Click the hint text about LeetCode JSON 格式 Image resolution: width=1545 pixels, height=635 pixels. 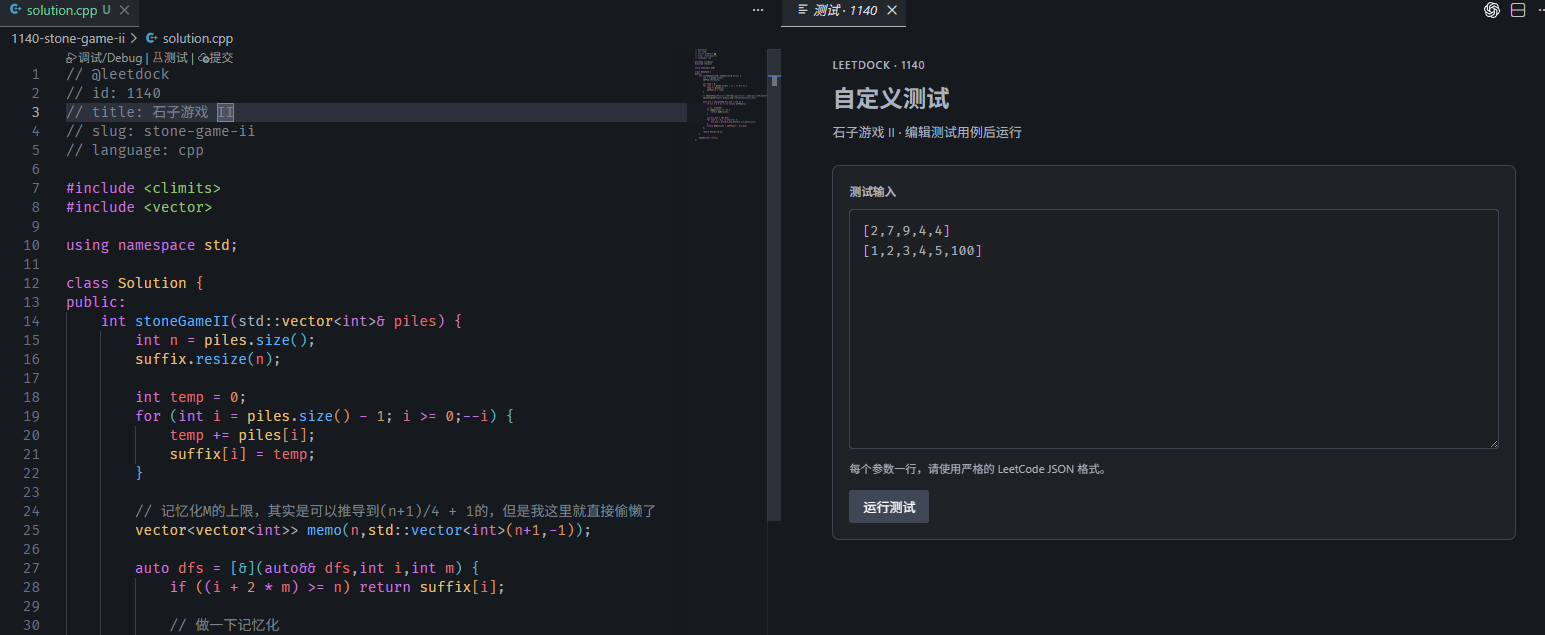pyautogui.click(x=977, y=469)
